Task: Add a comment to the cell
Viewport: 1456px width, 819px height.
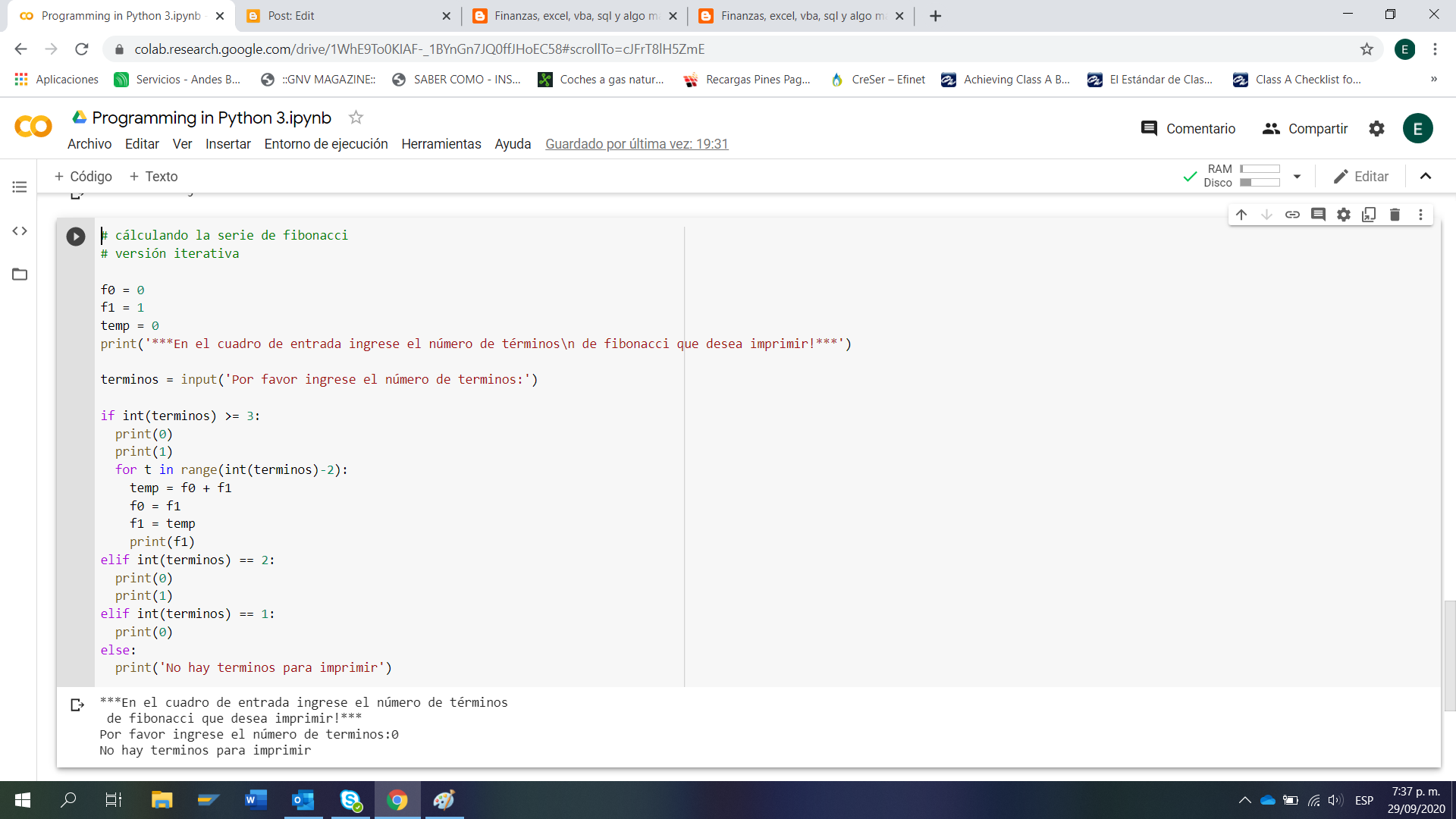Action: [1318, 215]
